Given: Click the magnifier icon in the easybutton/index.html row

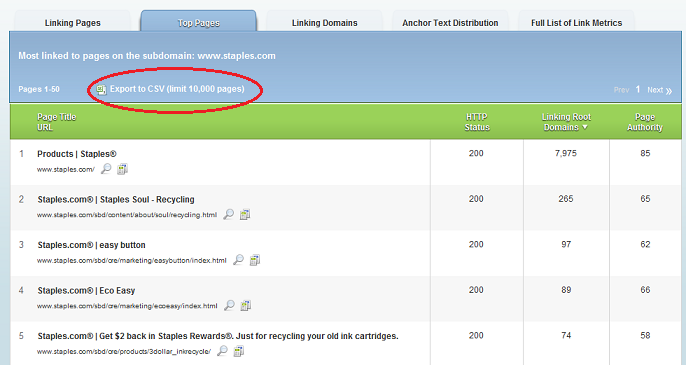Looking at the screenshot, I should (238, 260).
